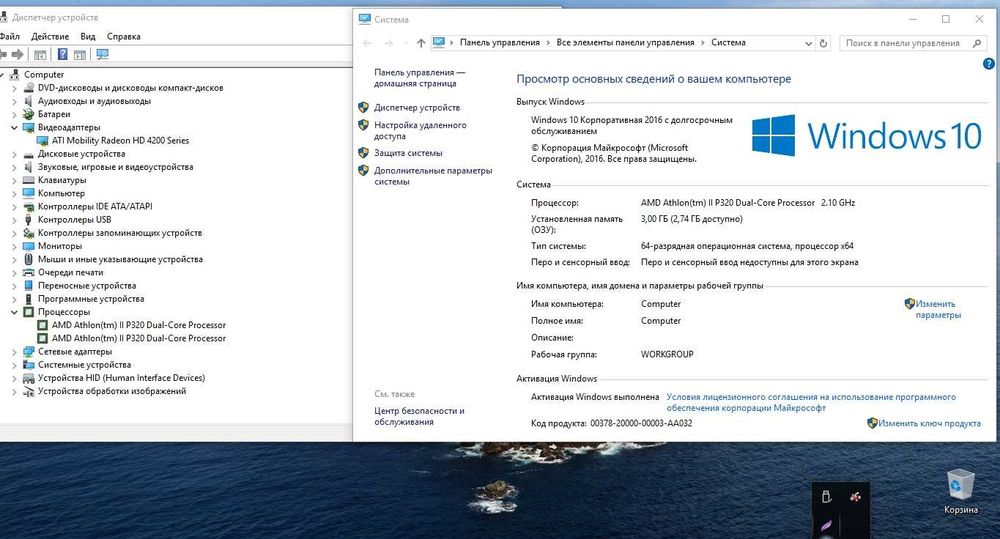Open Диспетчер устройств link in sidebar
This screenshot has height=539, width=1000.
coord(417,108)
